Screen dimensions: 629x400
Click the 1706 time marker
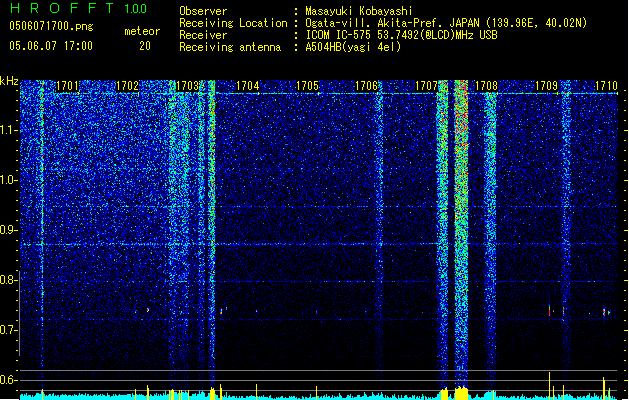pos(367,86)
